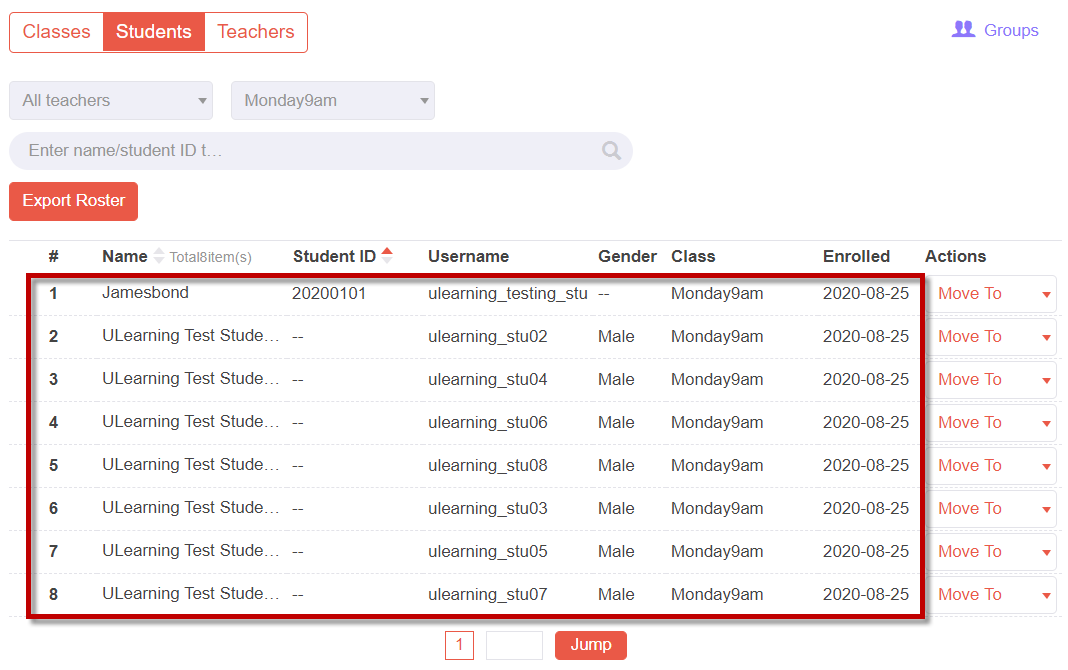Click Move To for ulearning_stu04 row
Screen dimensions: 1068x670
coord(969,379)
